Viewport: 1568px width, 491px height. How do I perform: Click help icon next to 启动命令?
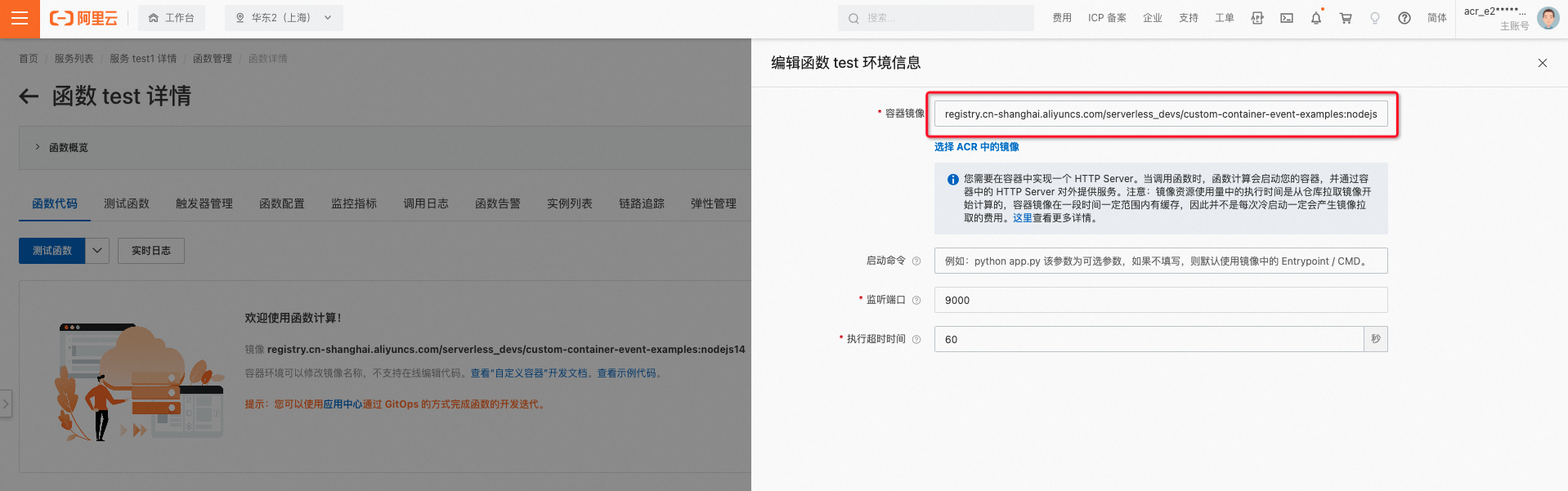coord(916,261)
